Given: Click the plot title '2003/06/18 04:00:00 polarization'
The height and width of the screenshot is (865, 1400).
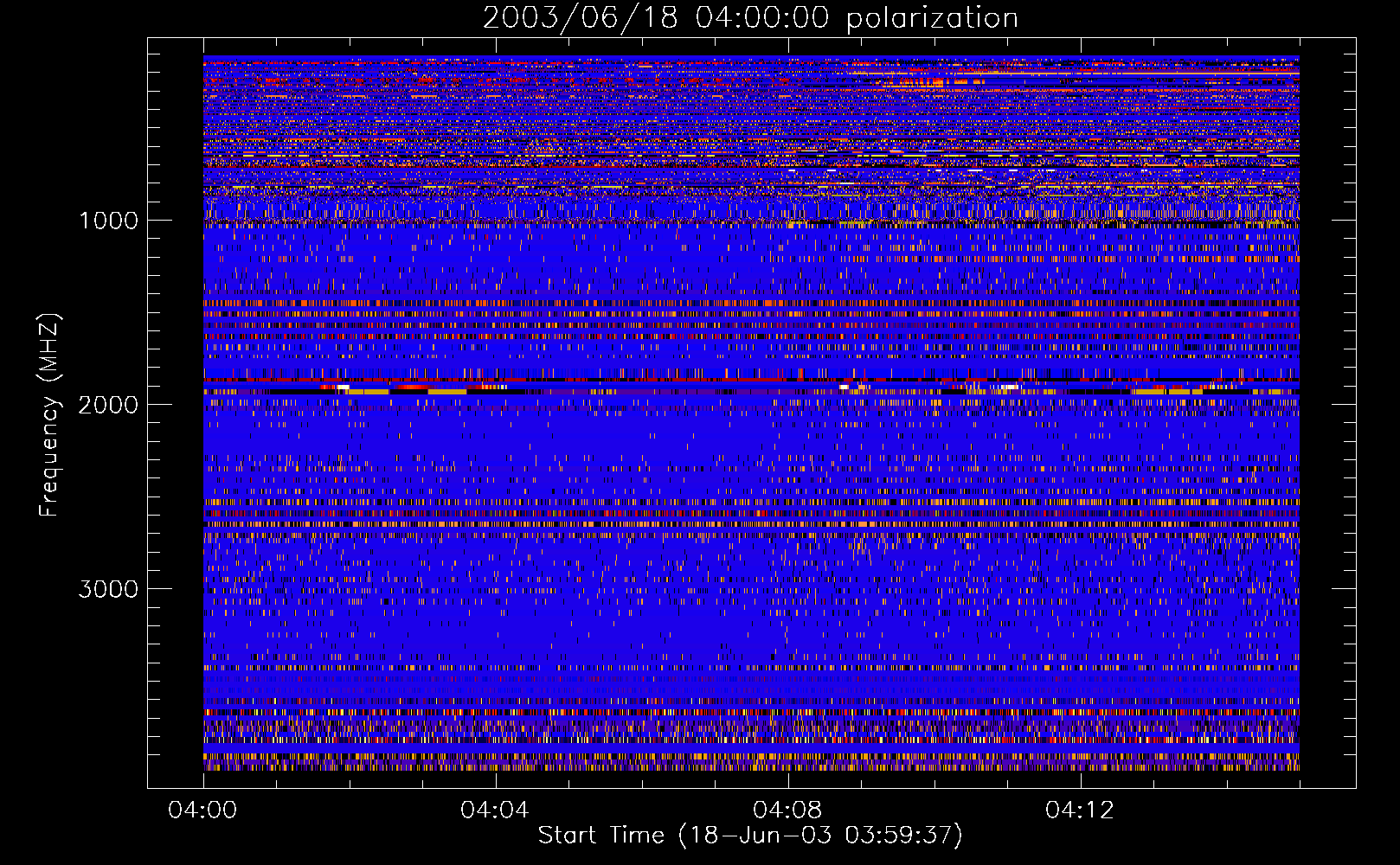Looking at the screenshot, I should click(x=750, y=18).
